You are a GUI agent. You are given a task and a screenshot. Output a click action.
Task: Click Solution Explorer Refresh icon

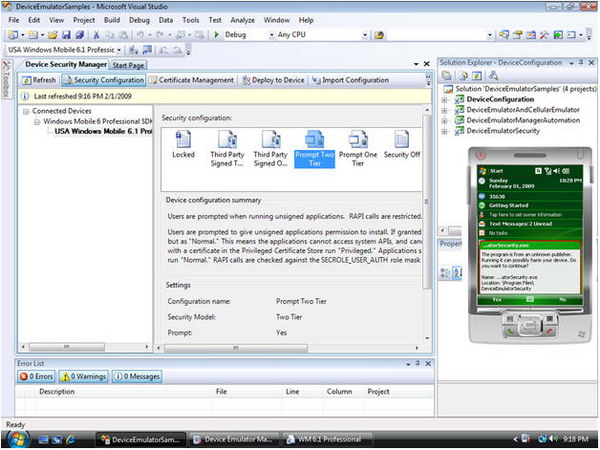click(x=477, y=76)
